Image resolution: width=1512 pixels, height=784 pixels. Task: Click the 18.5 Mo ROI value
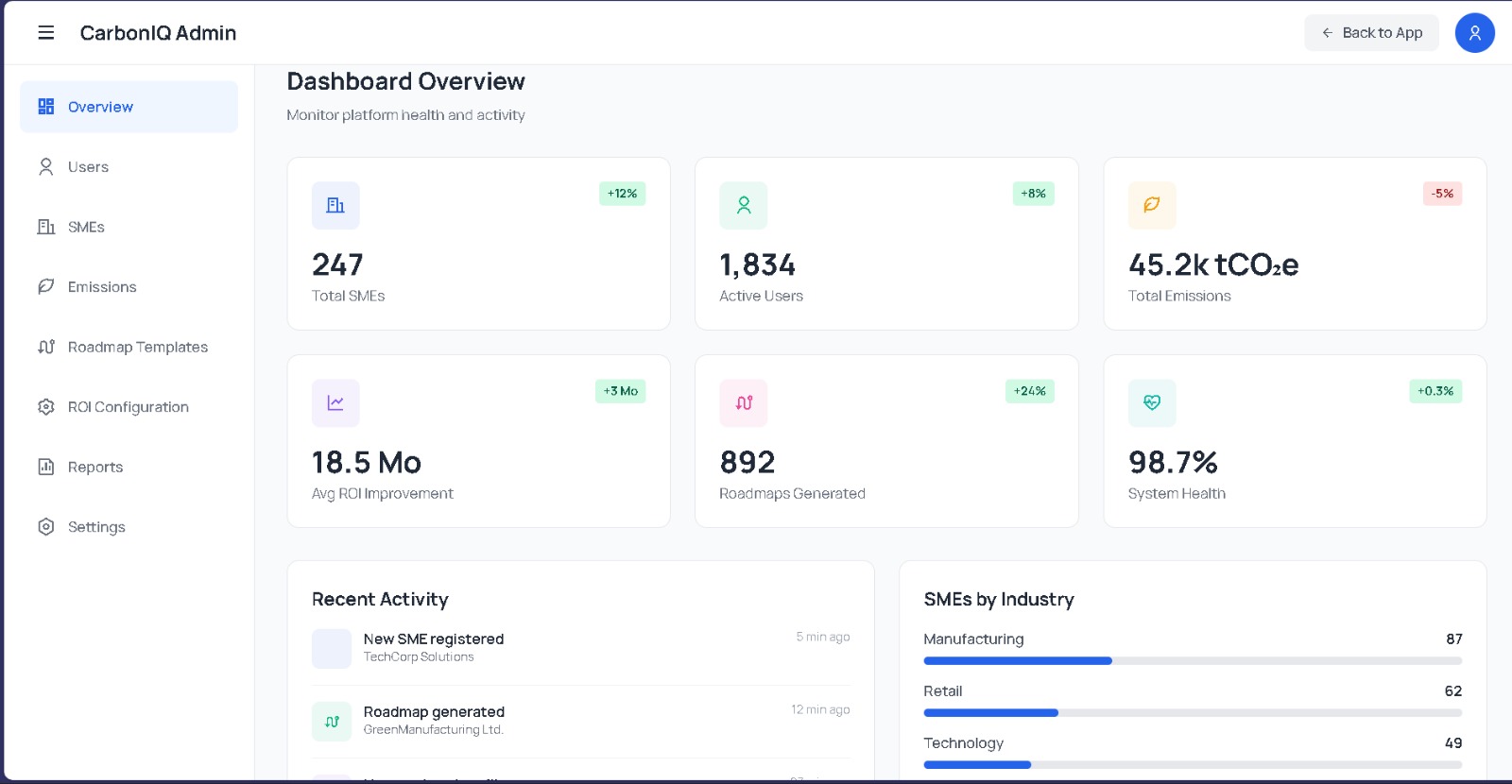[x=367, y=463]
